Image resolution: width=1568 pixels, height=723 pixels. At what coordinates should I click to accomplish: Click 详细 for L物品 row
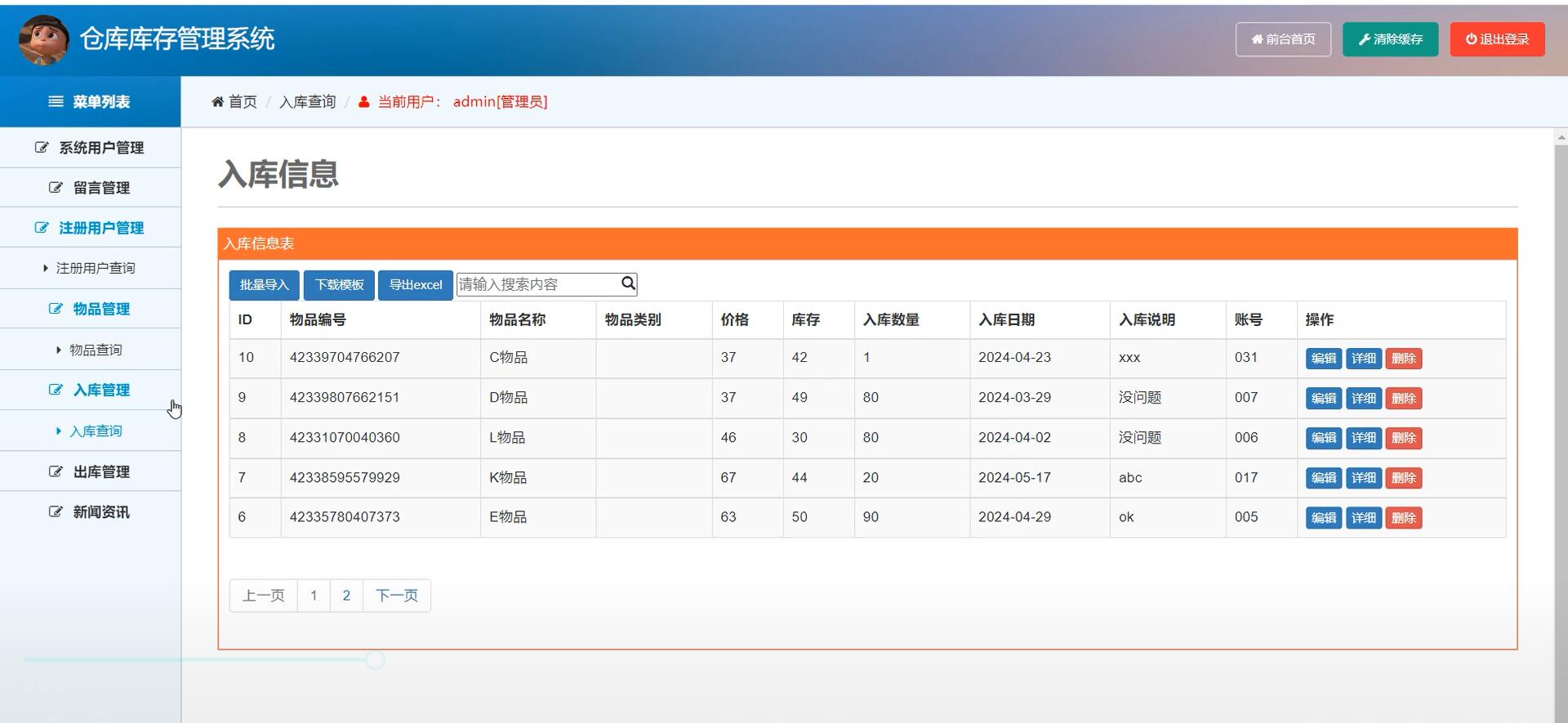(1363, 438)
